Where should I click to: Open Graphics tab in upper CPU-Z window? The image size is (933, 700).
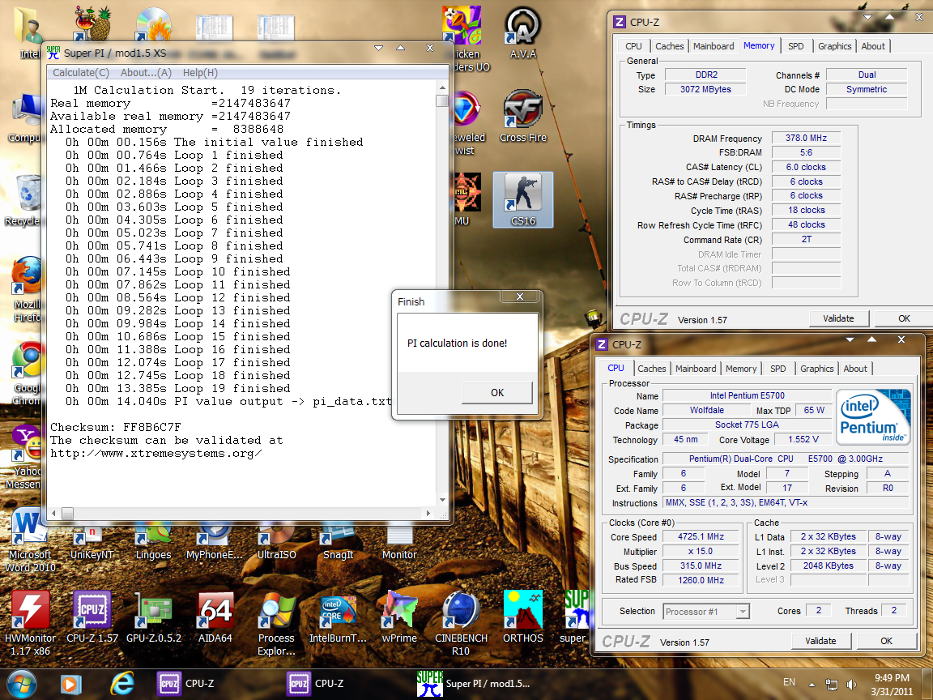click(x=834, y=46)
